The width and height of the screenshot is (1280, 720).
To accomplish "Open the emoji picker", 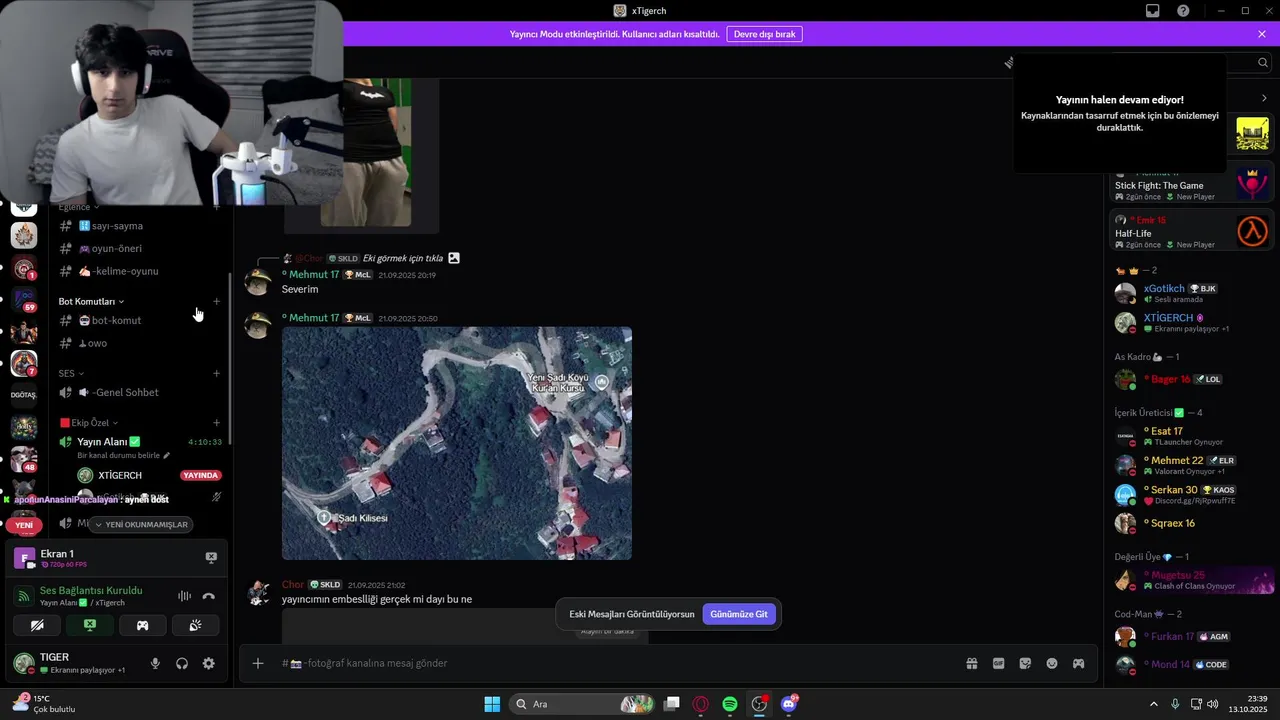I will point(1052,663).
